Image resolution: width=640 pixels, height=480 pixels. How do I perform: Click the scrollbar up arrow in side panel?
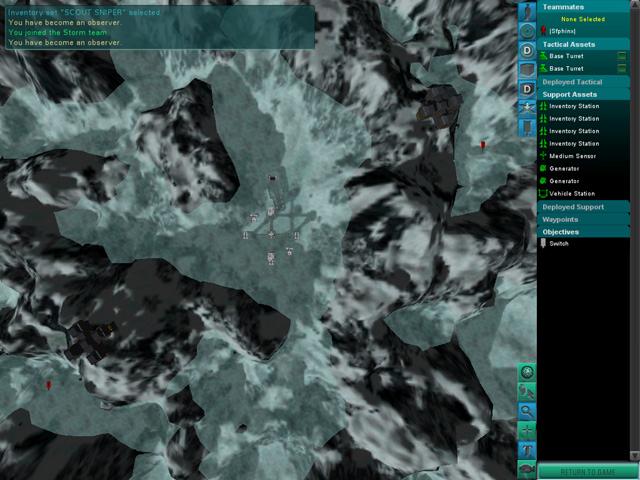point(635,2)
